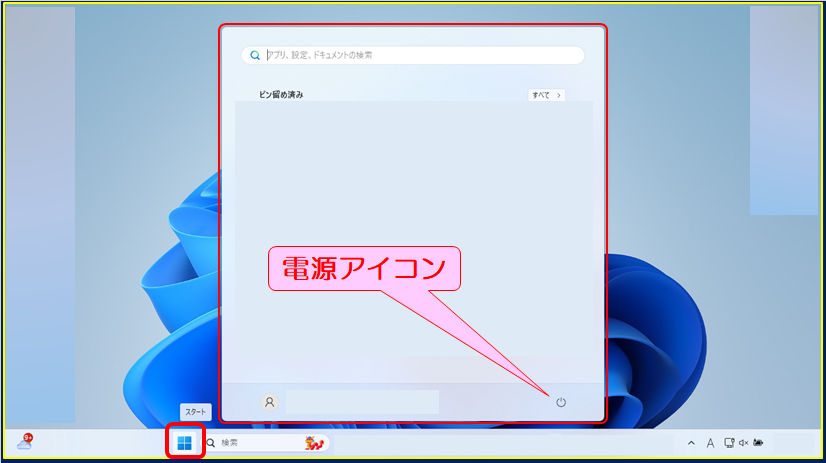Screen dimensions: 826x463
Task: Expand all apps with すべて button
Action: (546, 95)
